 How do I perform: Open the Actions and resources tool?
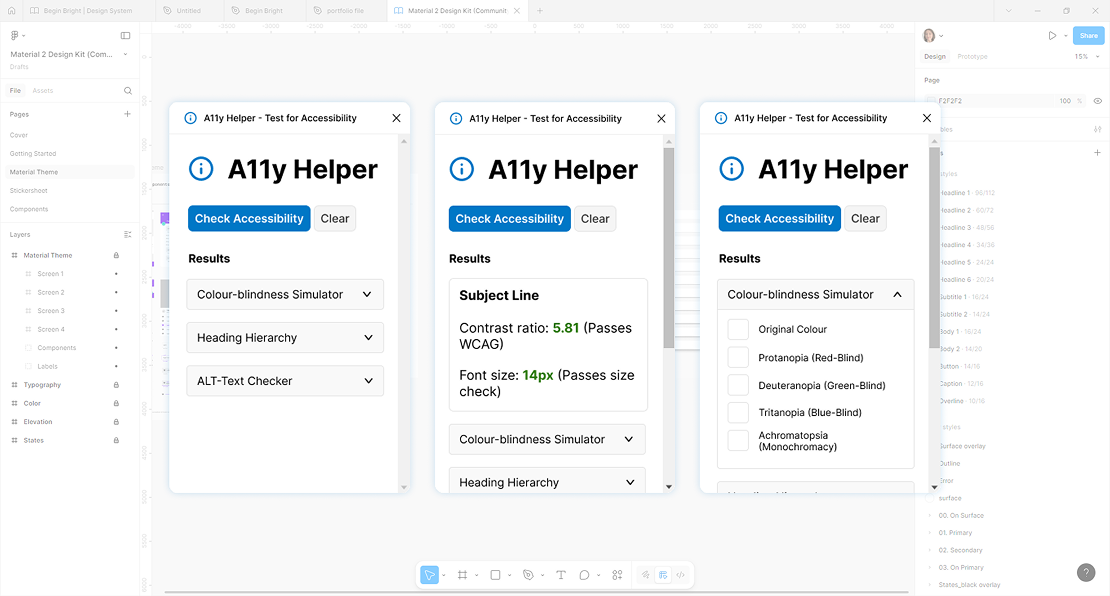point(617,575)
